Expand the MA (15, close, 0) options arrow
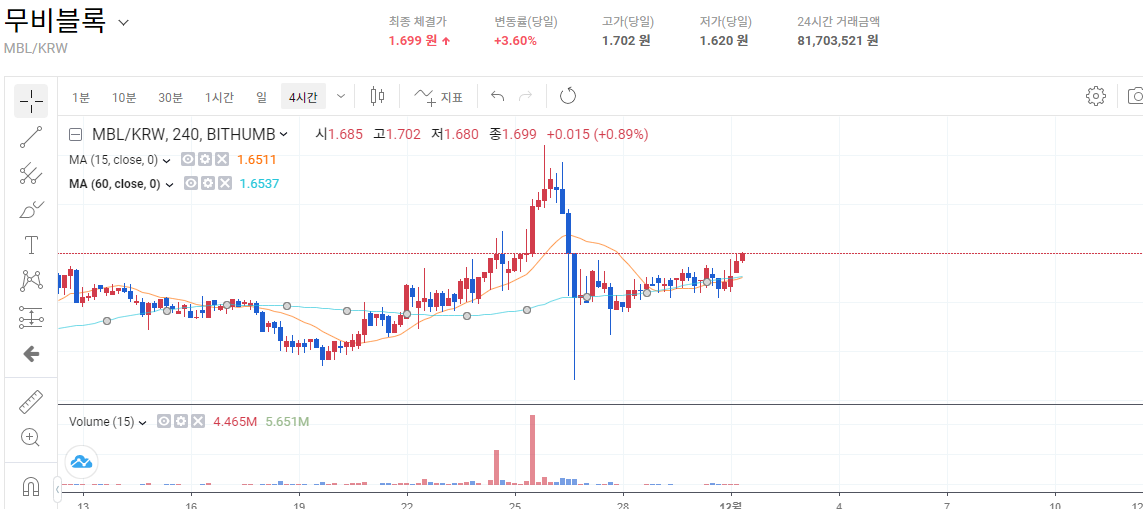 (x=166, y=160)
